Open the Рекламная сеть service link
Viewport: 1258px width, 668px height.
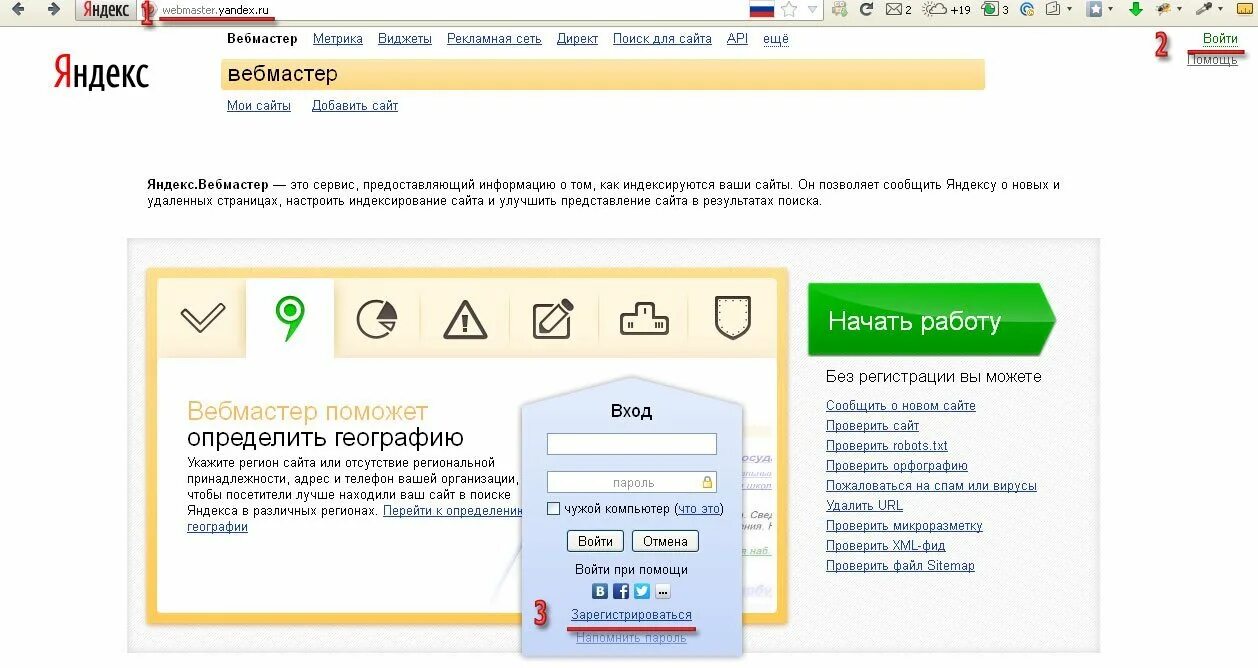(x=494, y=39)
